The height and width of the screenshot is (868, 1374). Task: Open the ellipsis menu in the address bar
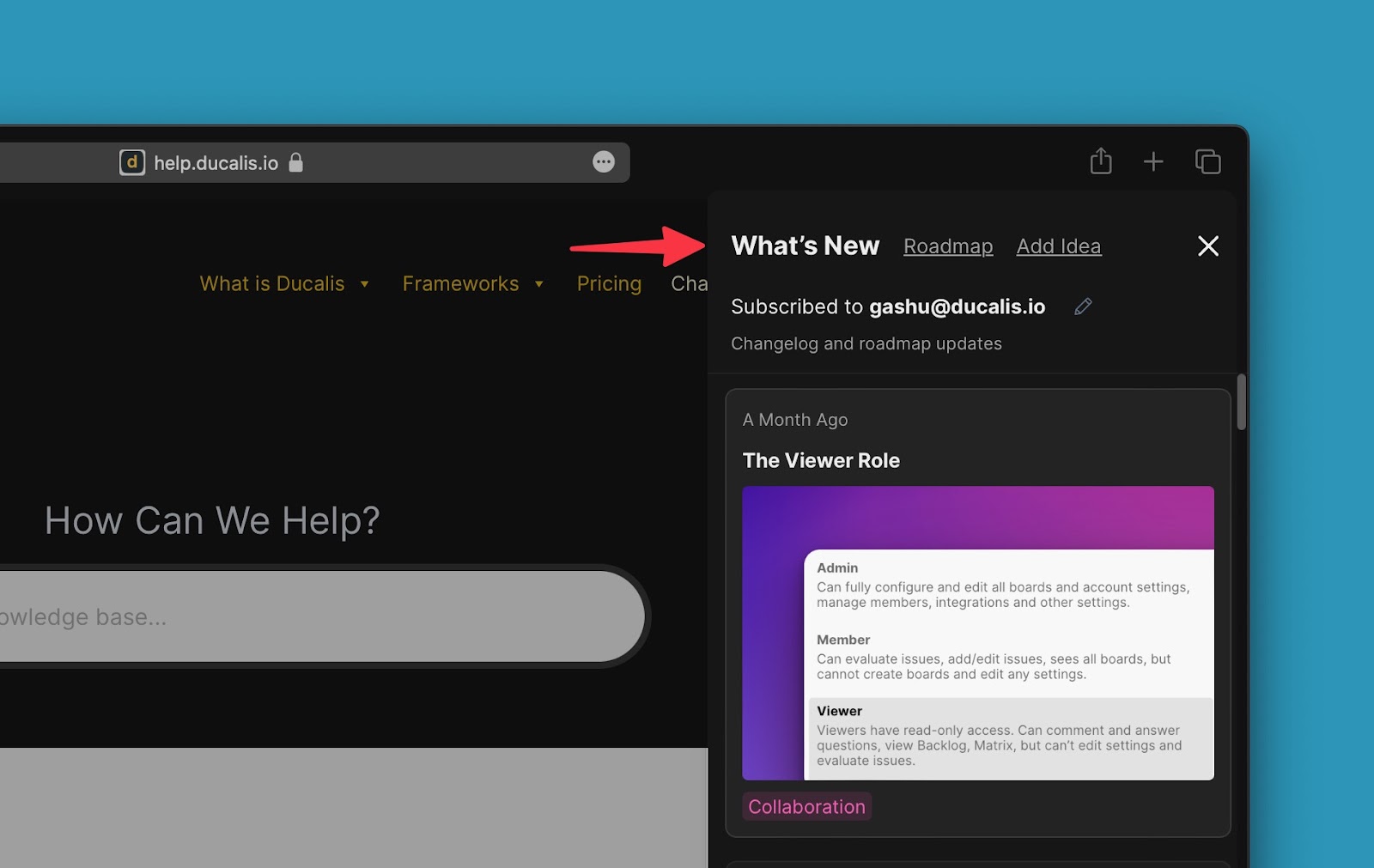604,162
